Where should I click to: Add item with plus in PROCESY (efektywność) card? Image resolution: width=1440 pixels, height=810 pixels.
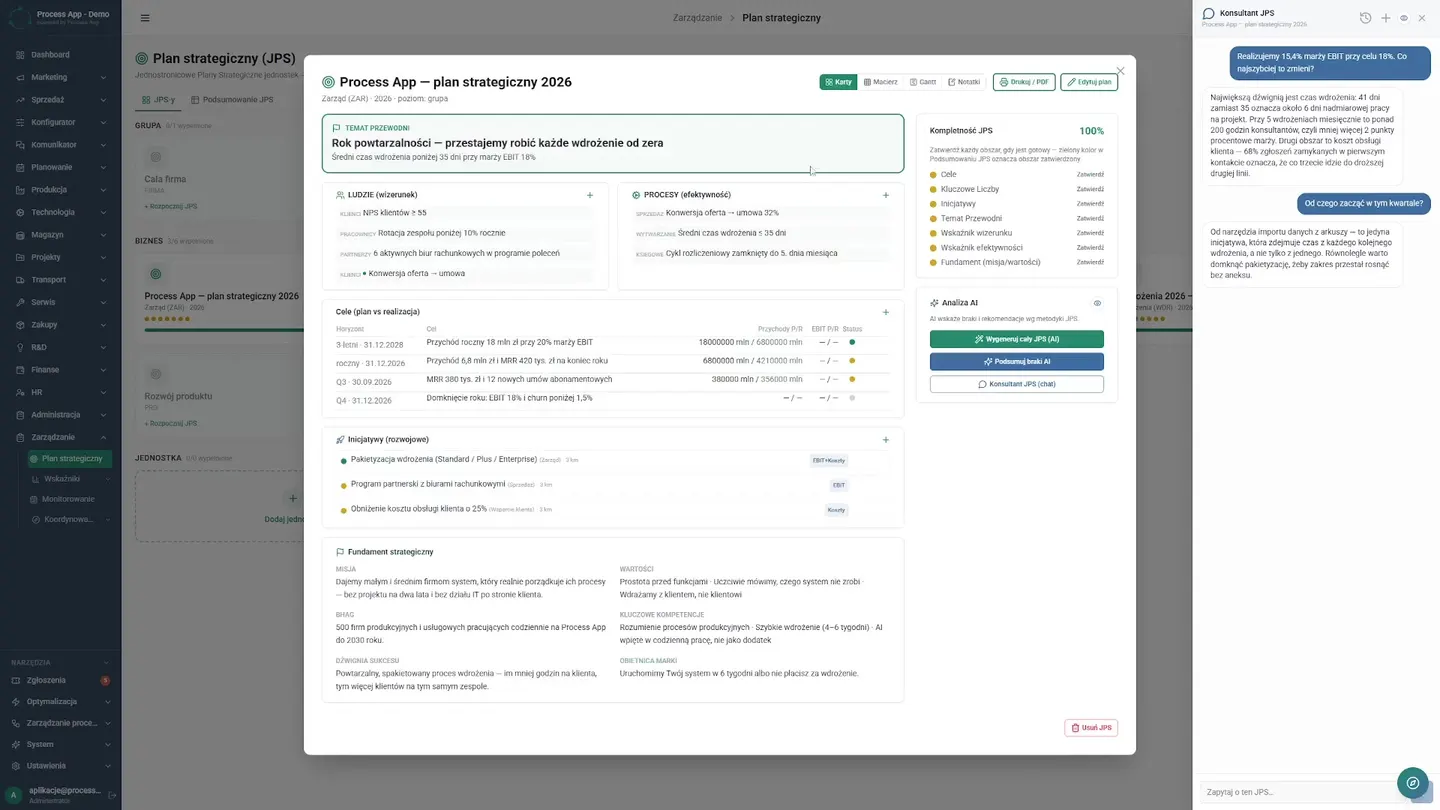(x=885, y=195)
